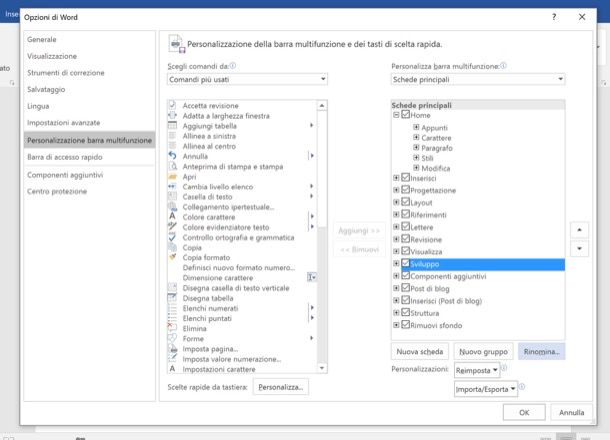The image size is (610, 440).
Task: Uncheck the Home tab checkbox
Action: tap(405, 114)
